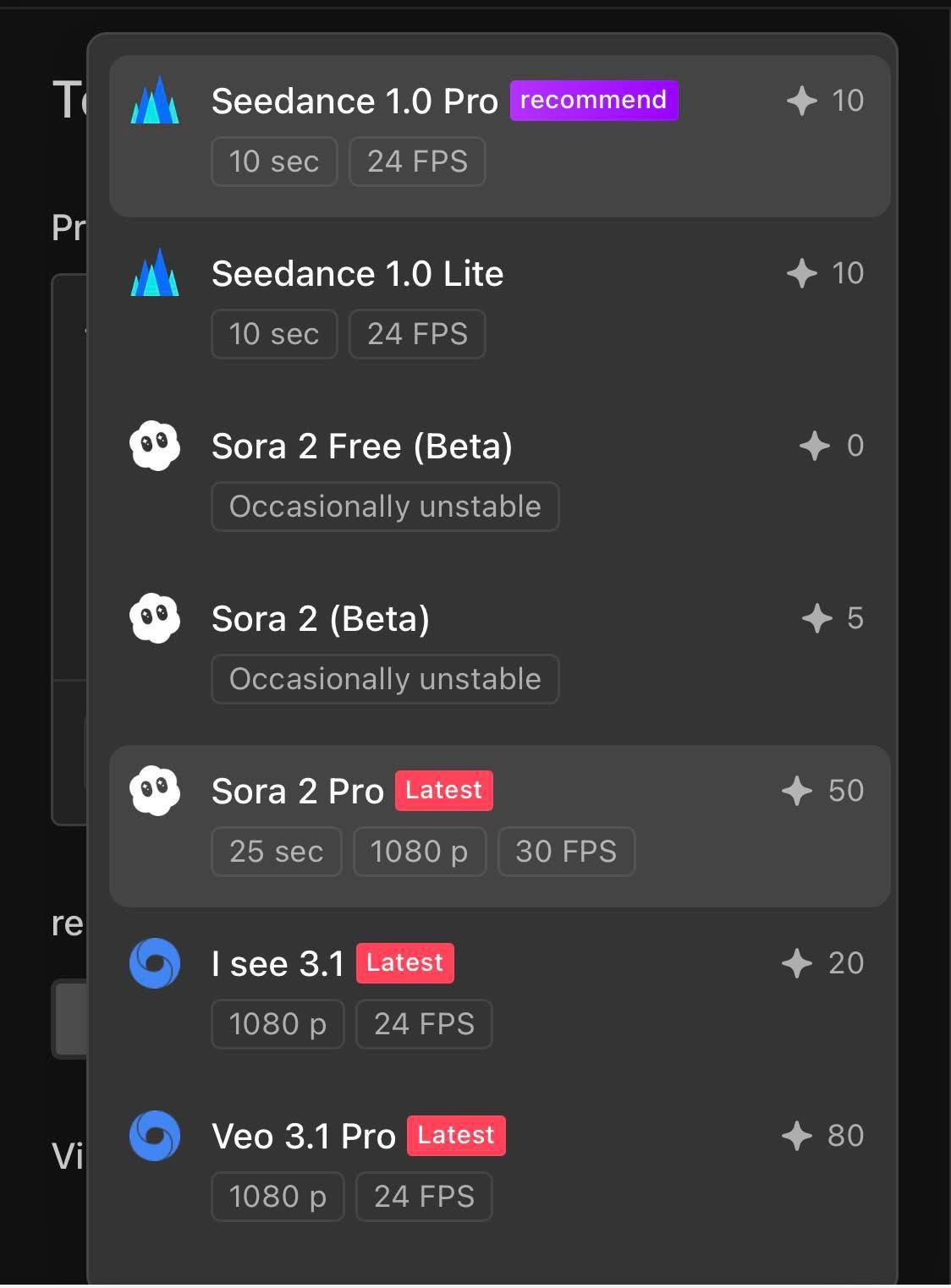This screenshot has height=1288, width=951.
Task: Click the Seedance 1.0 Lite logo icon
Action: pyautogui.click(x=155, y=272)
